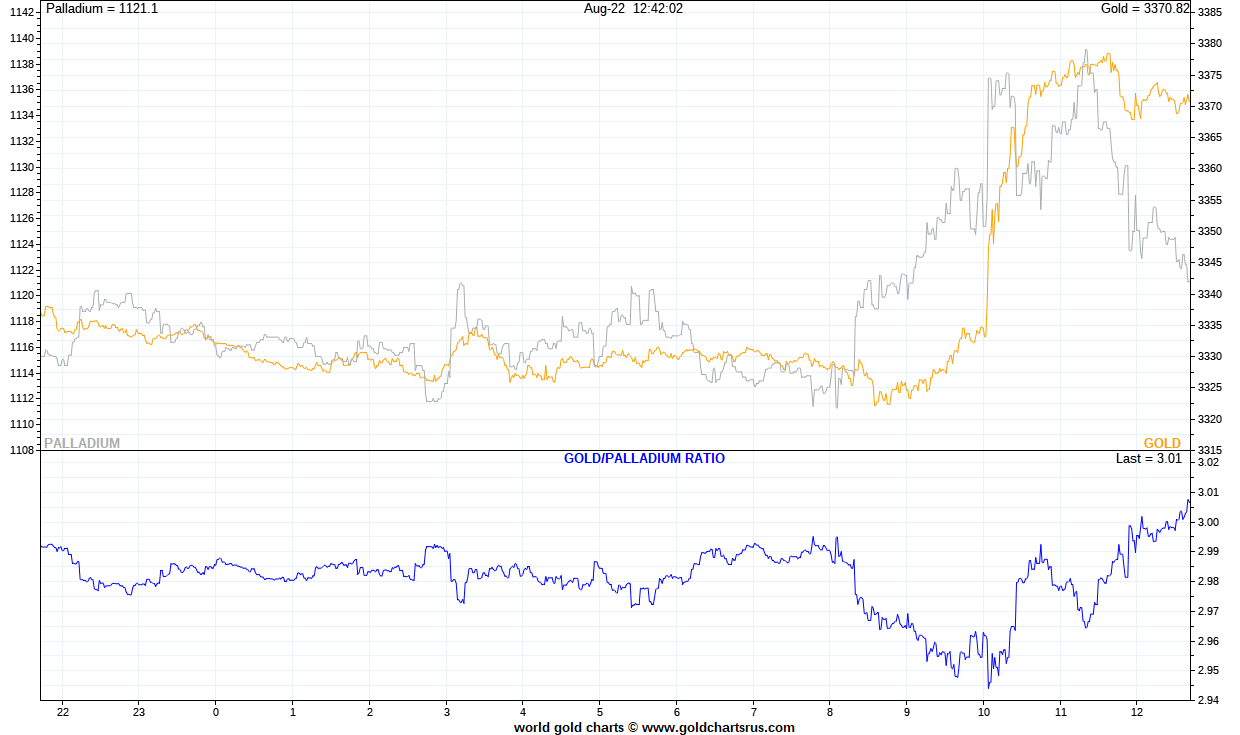
Task: Click the 1122 palladium axis label
Action: coord(22,270)
